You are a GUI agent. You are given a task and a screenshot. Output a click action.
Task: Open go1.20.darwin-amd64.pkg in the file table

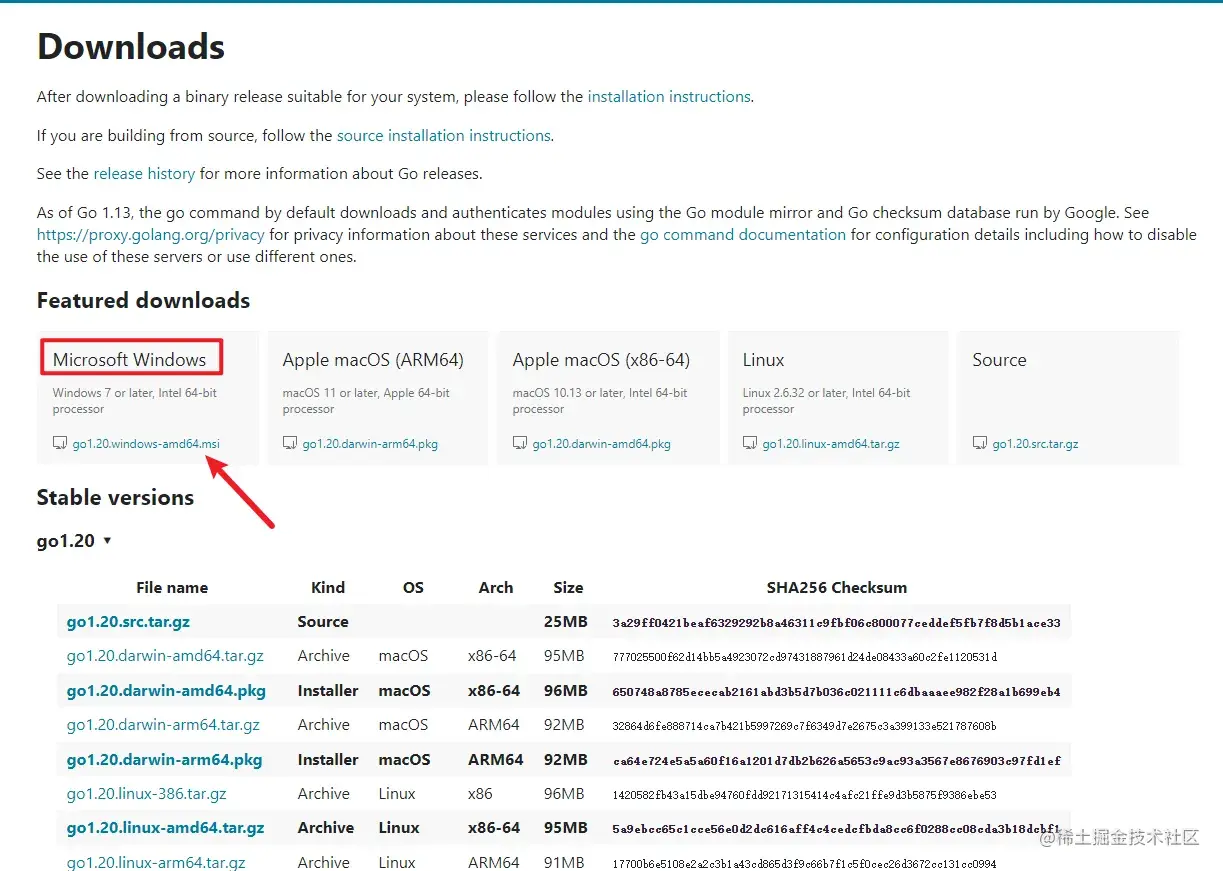click(166, 691)
